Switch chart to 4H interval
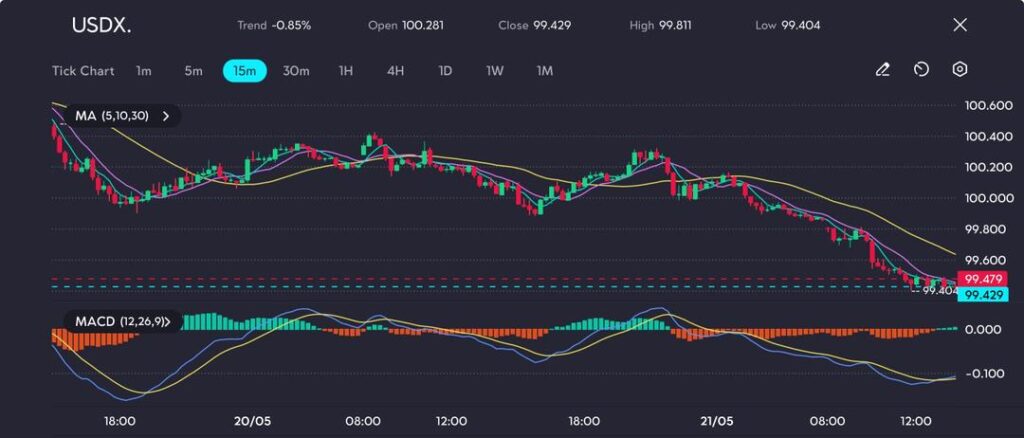 click(x=395, y=71)
